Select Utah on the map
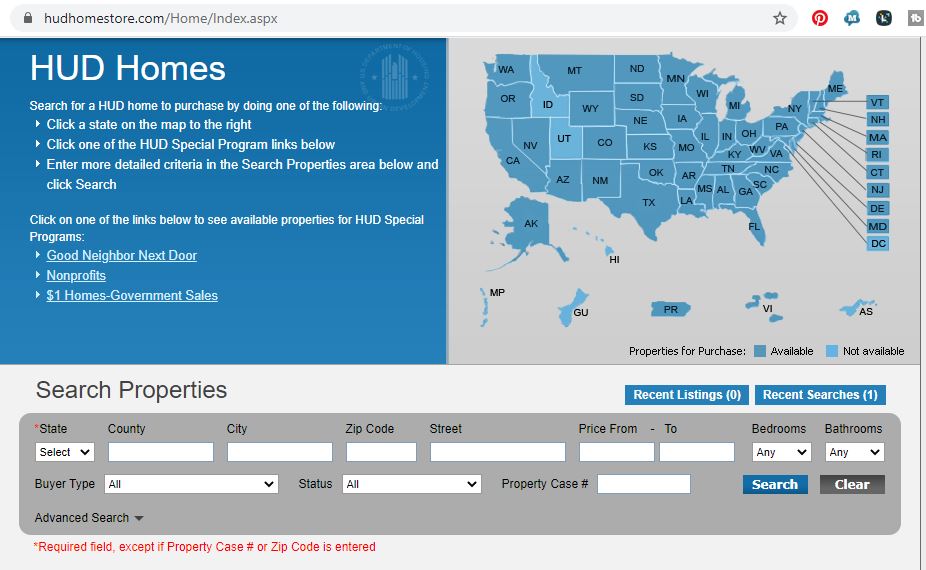926x570 pixels. pos(564,138)
